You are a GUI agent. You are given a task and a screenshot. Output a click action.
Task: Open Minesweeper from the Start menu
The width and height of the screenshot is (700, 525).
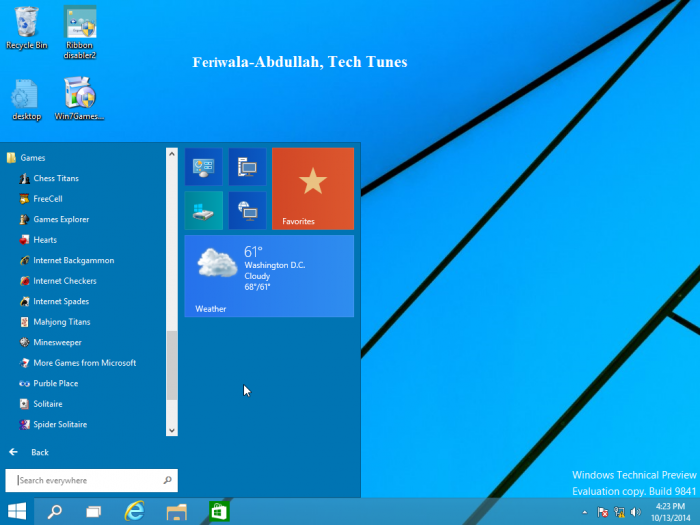(x=56, y=342)
